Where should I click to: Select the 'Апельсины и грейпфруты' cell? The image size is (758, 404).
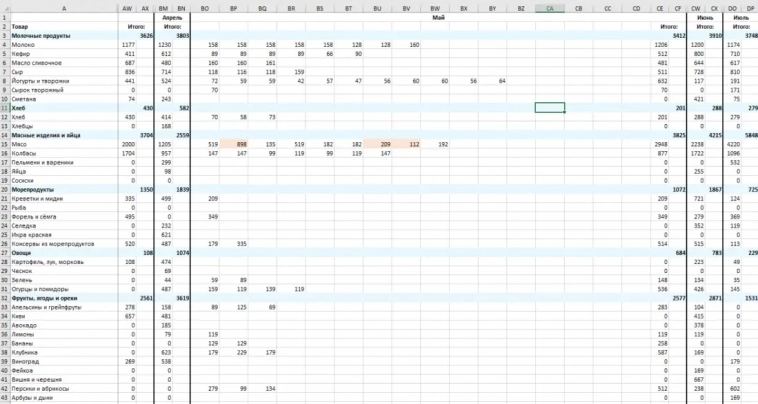[64, 307]
